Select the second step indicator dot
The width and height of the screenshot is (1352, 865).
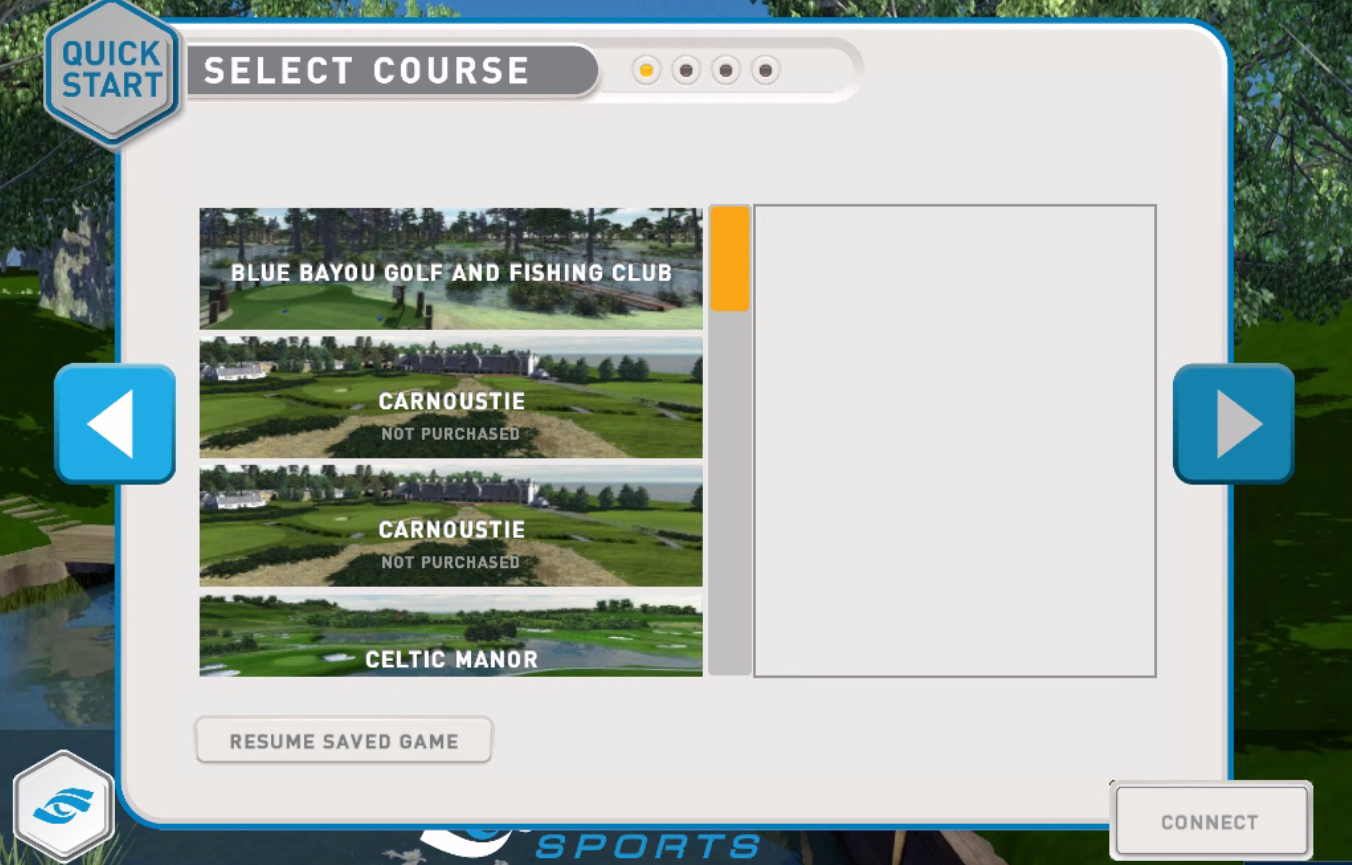click(x=686, y=71)
